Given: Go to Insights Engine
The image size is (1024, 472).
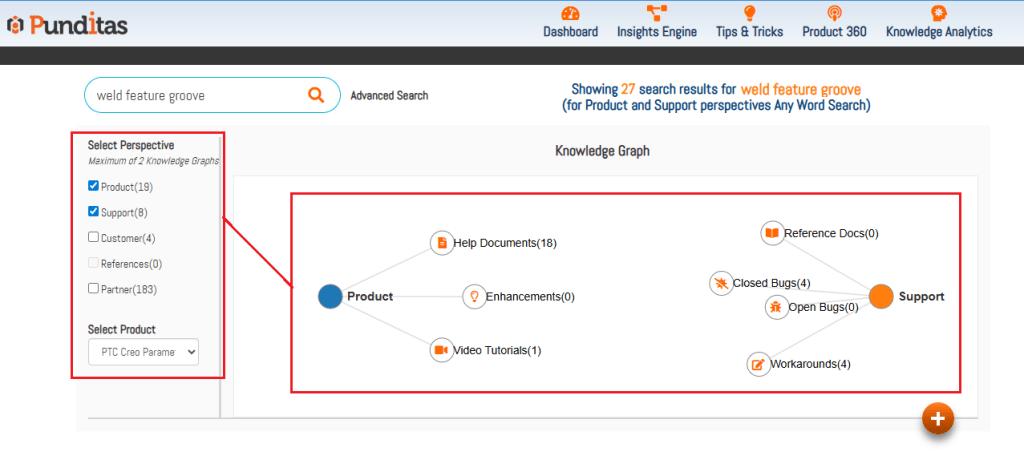Looking at the screenshot, I should 657,22.
